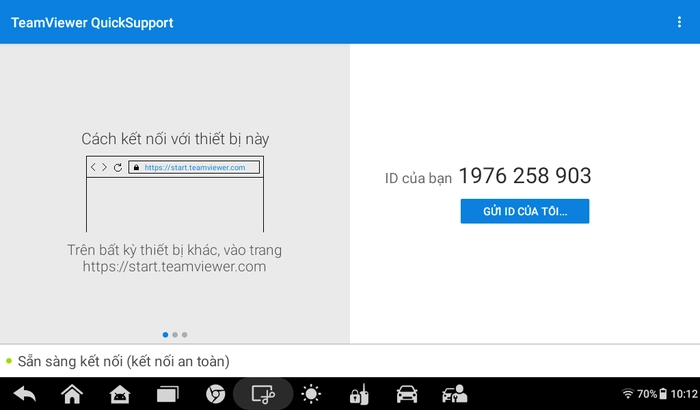This screenshot has width=700, height=410.
Task: Open the car diagnostics icon
Action: pyautogui.click(x=407, y=394)
